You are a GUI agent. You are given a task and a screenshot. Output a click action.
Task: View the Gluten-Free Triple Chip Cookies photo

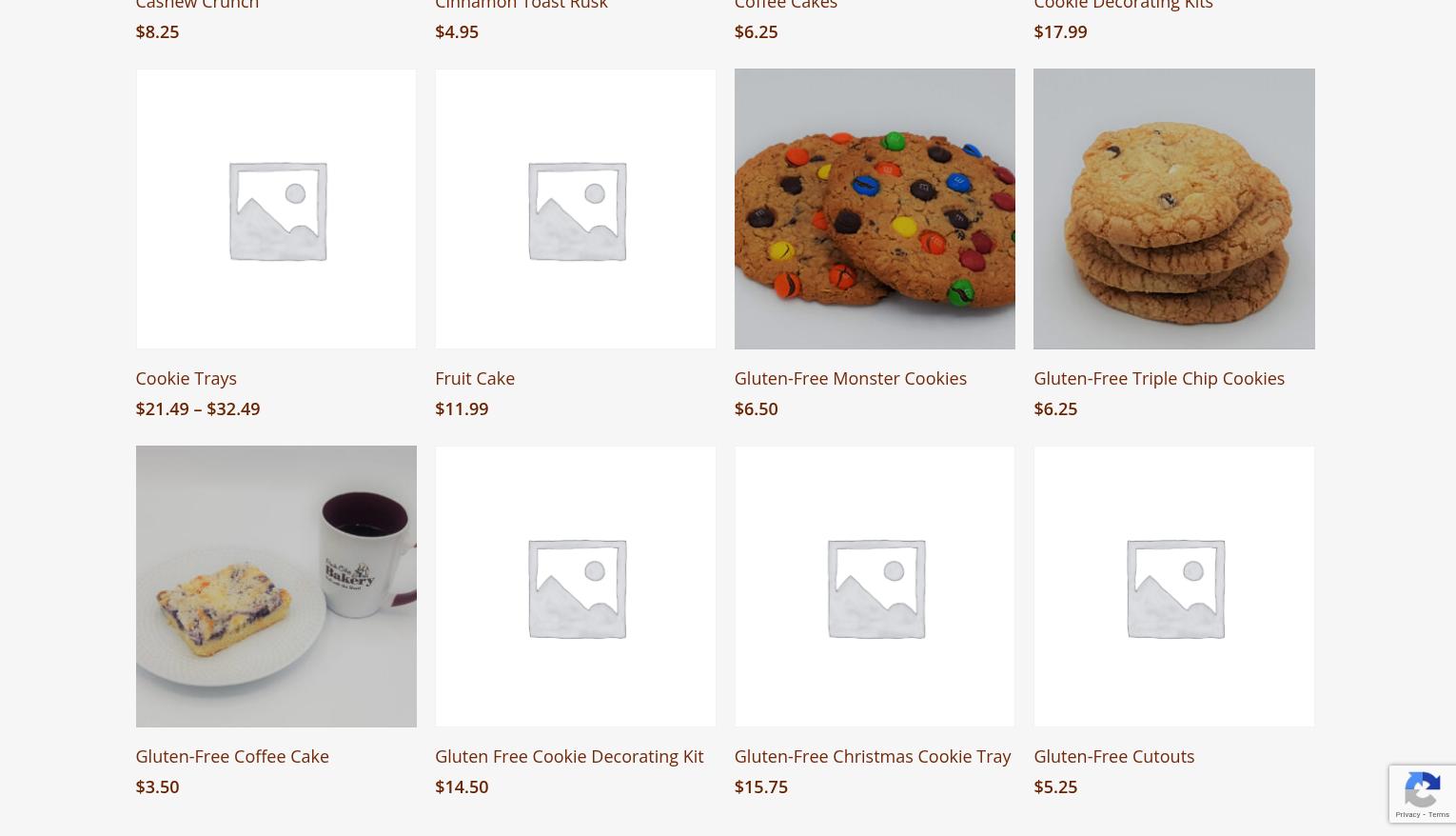[x=1174, y=209]
